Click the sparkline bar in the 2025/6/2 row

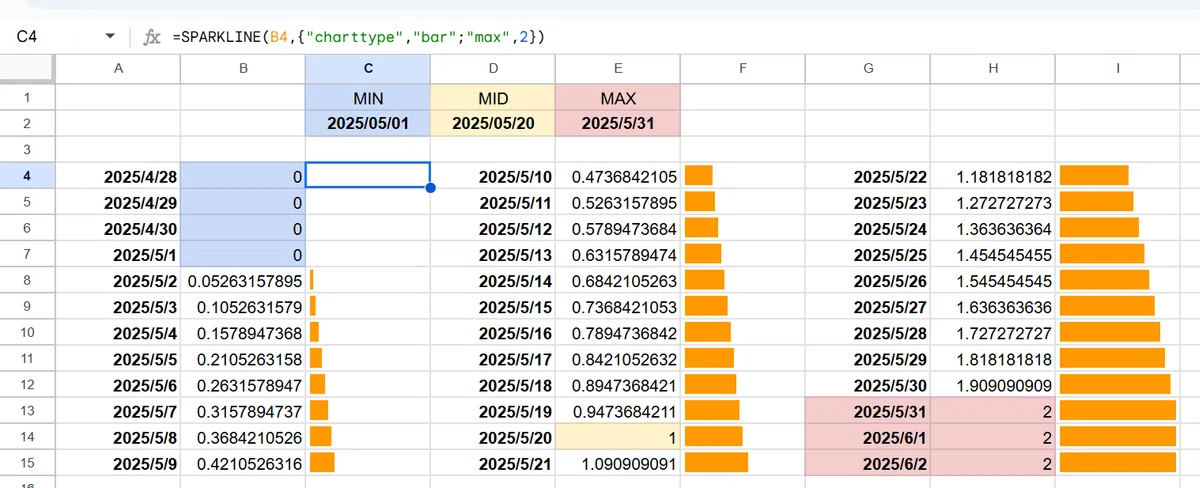(1118, 462)
